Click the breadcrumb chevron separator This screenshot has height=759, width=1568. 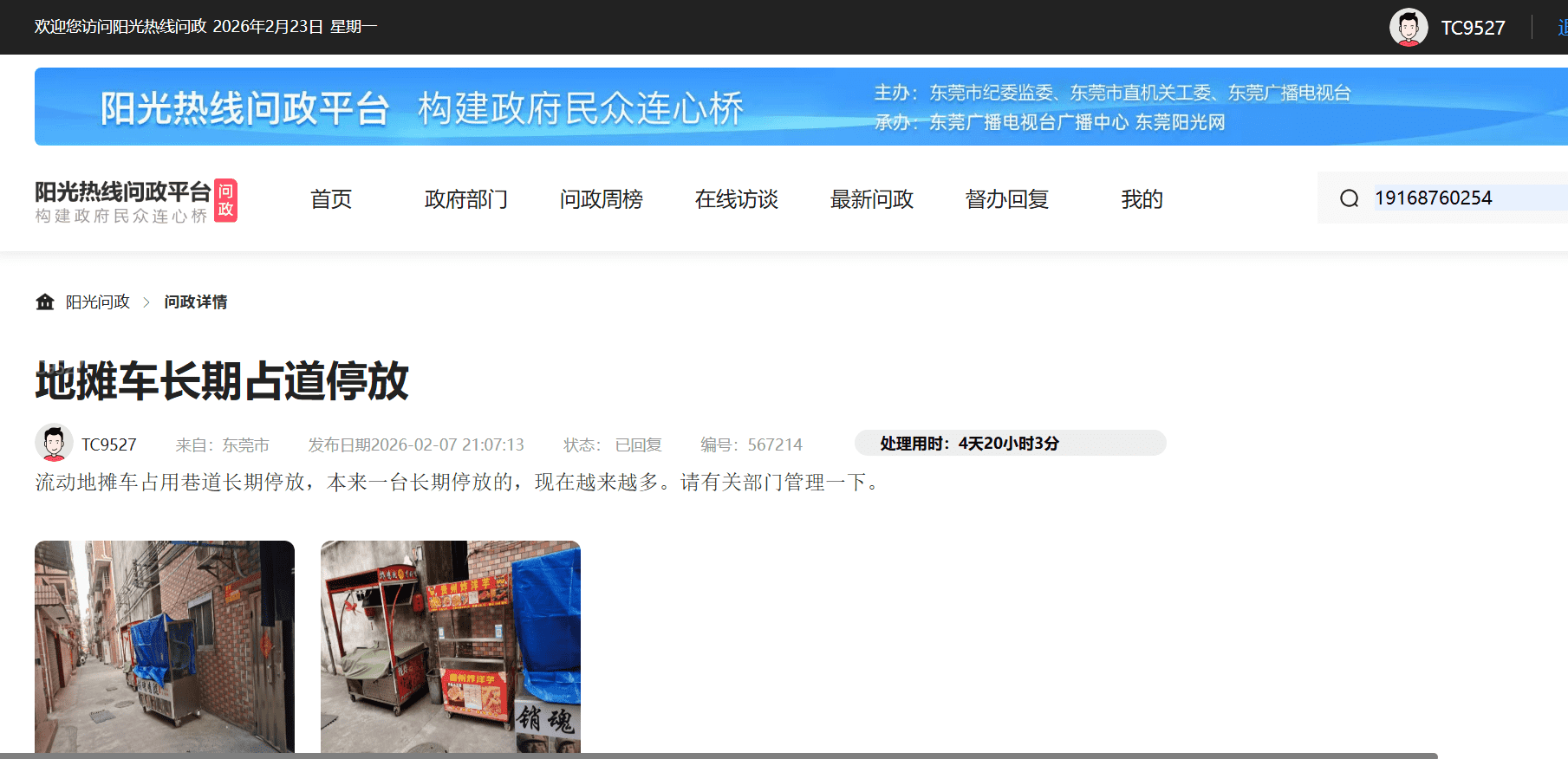(x=146, y=302)
